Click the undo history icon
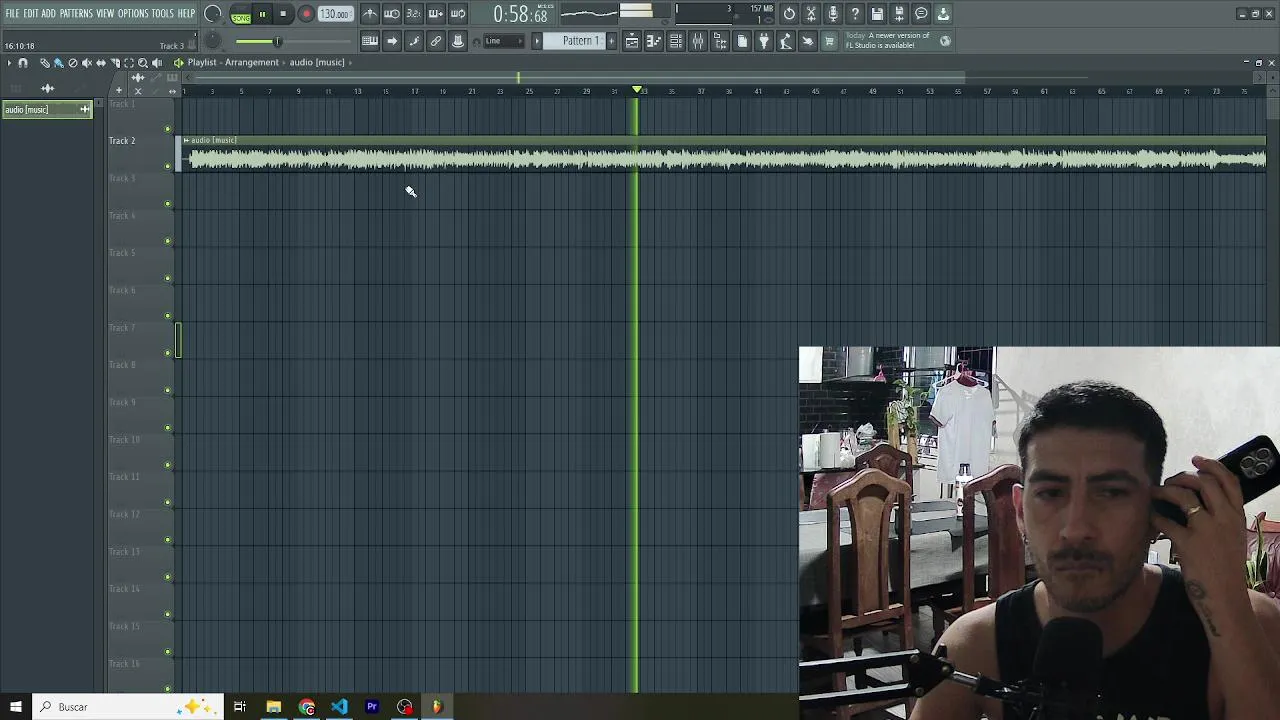Image resolution: width=1280 pixels, height=720 pixels. pos(789,14)
